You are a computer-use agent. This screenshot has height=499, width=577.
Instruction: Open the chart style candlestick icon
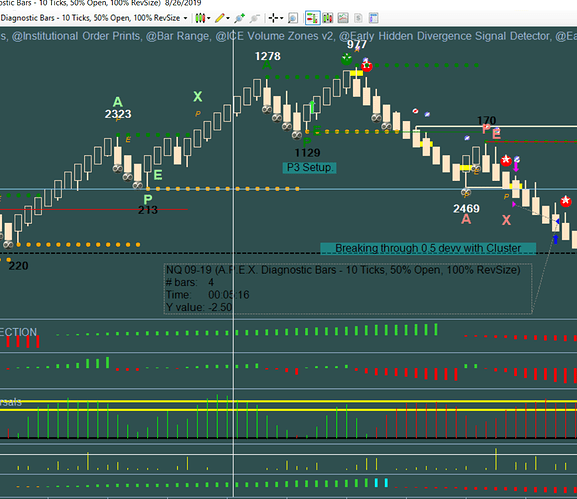point(200,18)
